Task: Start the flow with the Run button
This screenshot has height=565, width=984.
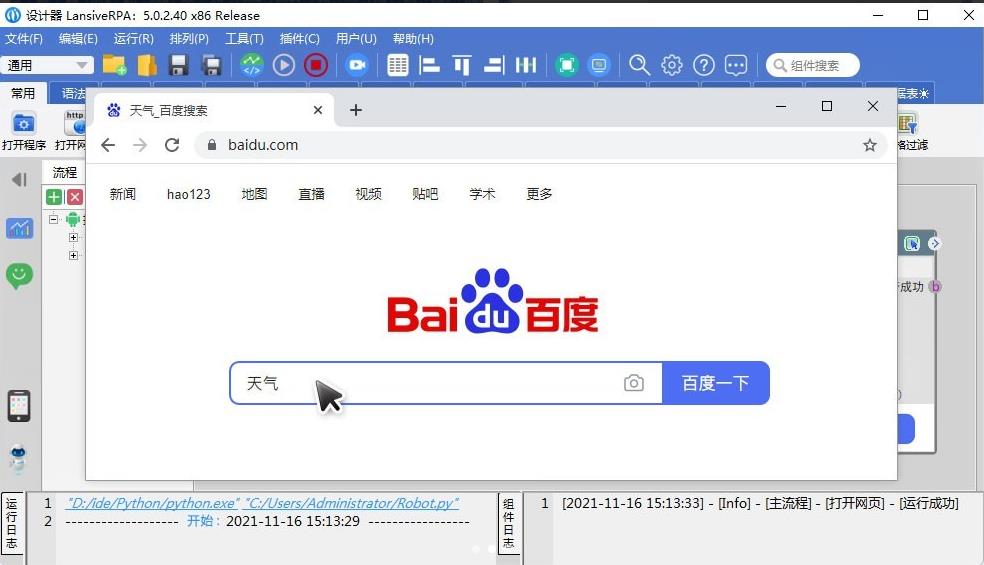Action: click(284, 65)
